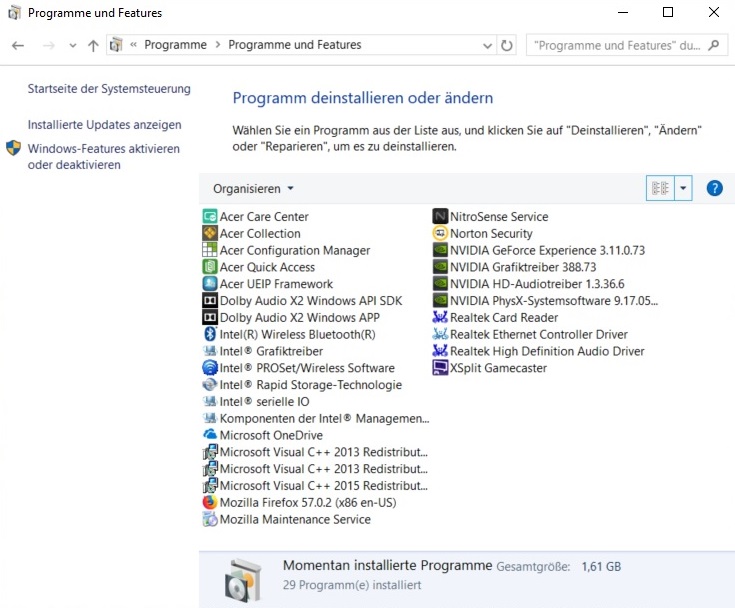Viewport: 735px width, 608px height.
Task: Expand the address bar history dropdown
Action: point(486,45)
